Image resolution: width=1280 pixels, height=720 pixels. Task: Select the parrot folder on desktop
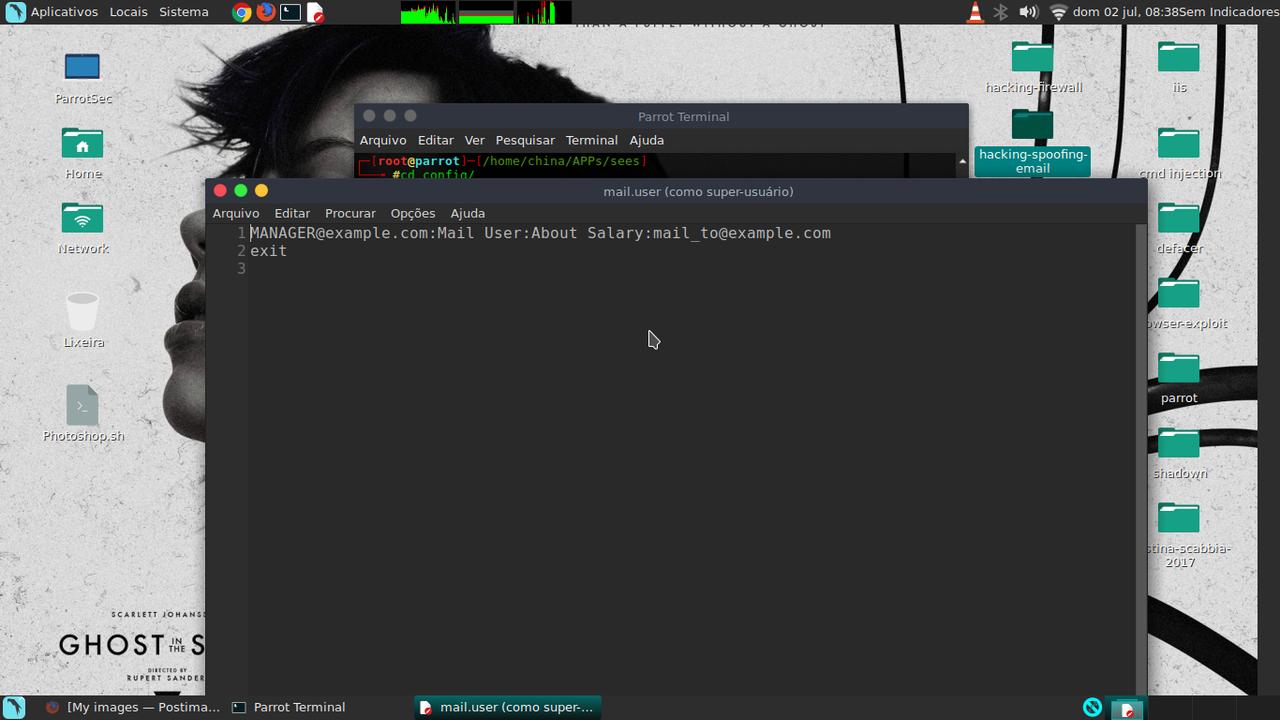click(x=1179, y=377)
